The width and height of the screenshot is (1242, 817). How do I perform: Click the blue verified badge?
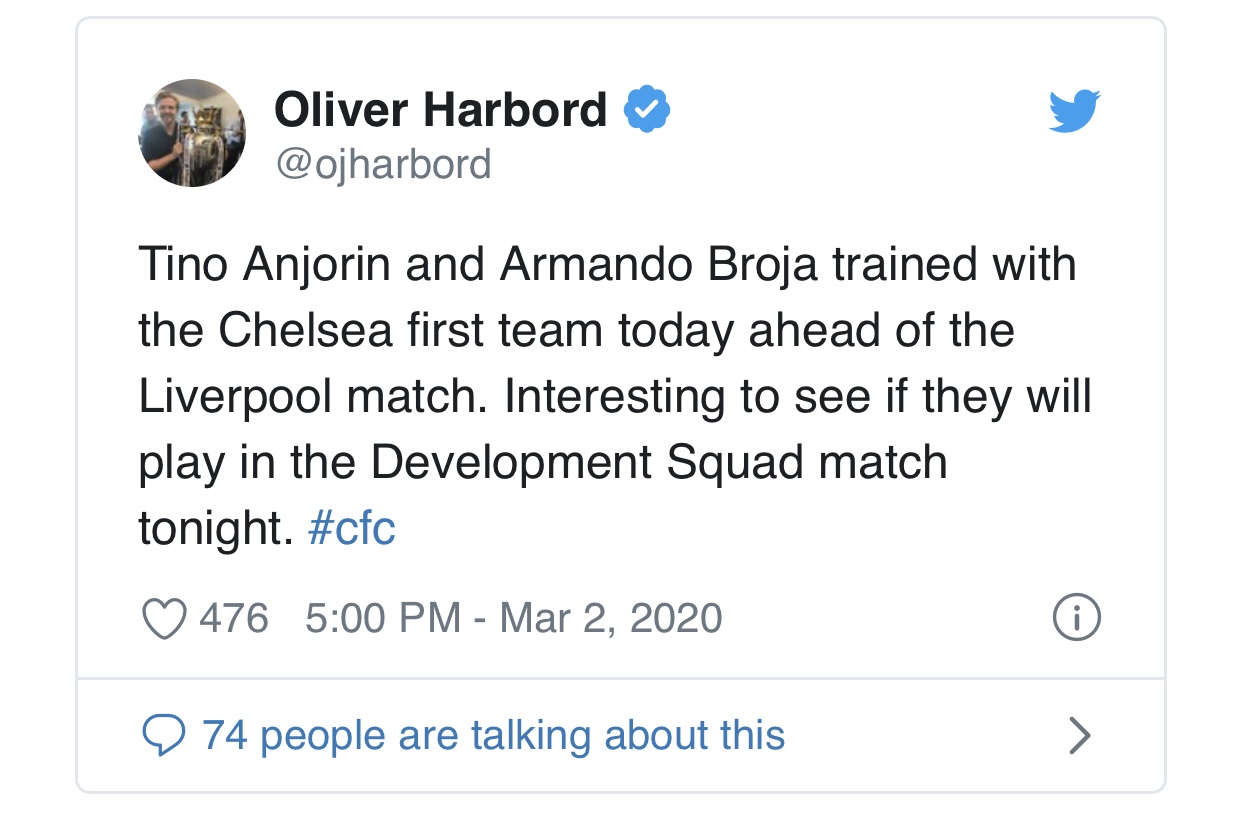647,109
